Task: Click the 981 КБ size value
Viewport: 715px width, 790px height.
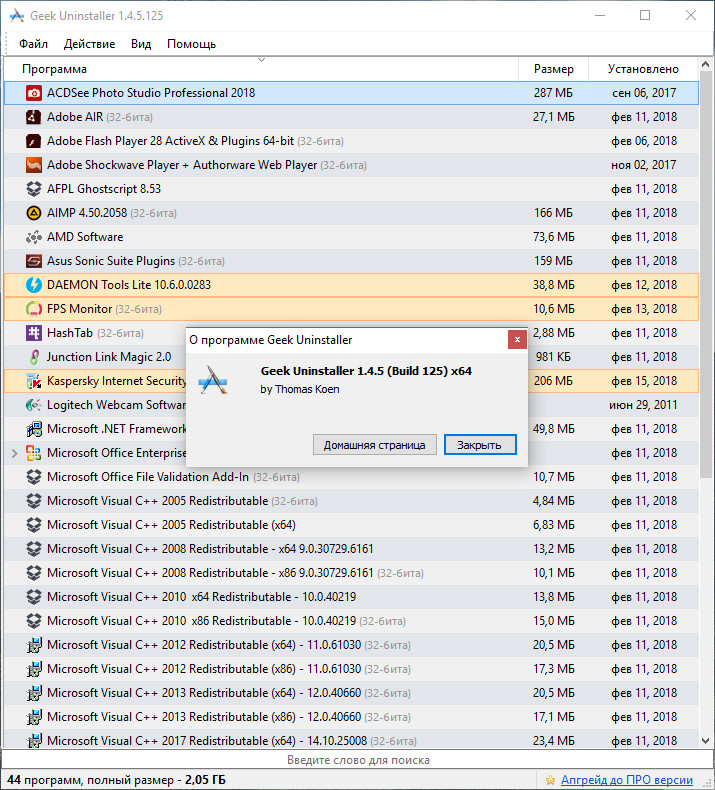Action: 553,357
